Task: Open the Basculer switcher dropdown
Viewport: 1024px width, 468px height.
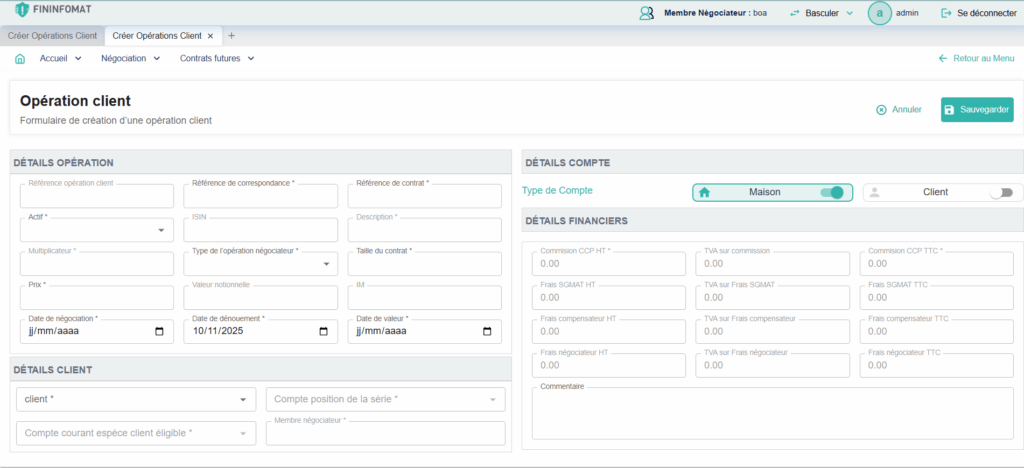Action: 821,13
